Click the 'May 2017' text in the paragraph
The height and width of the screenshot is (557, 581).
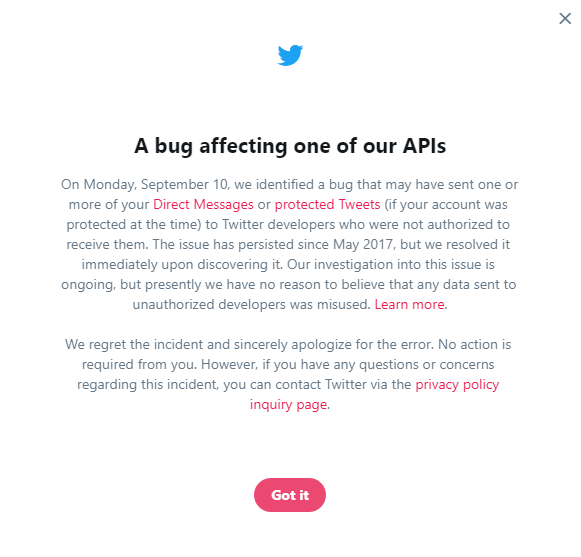362,245
